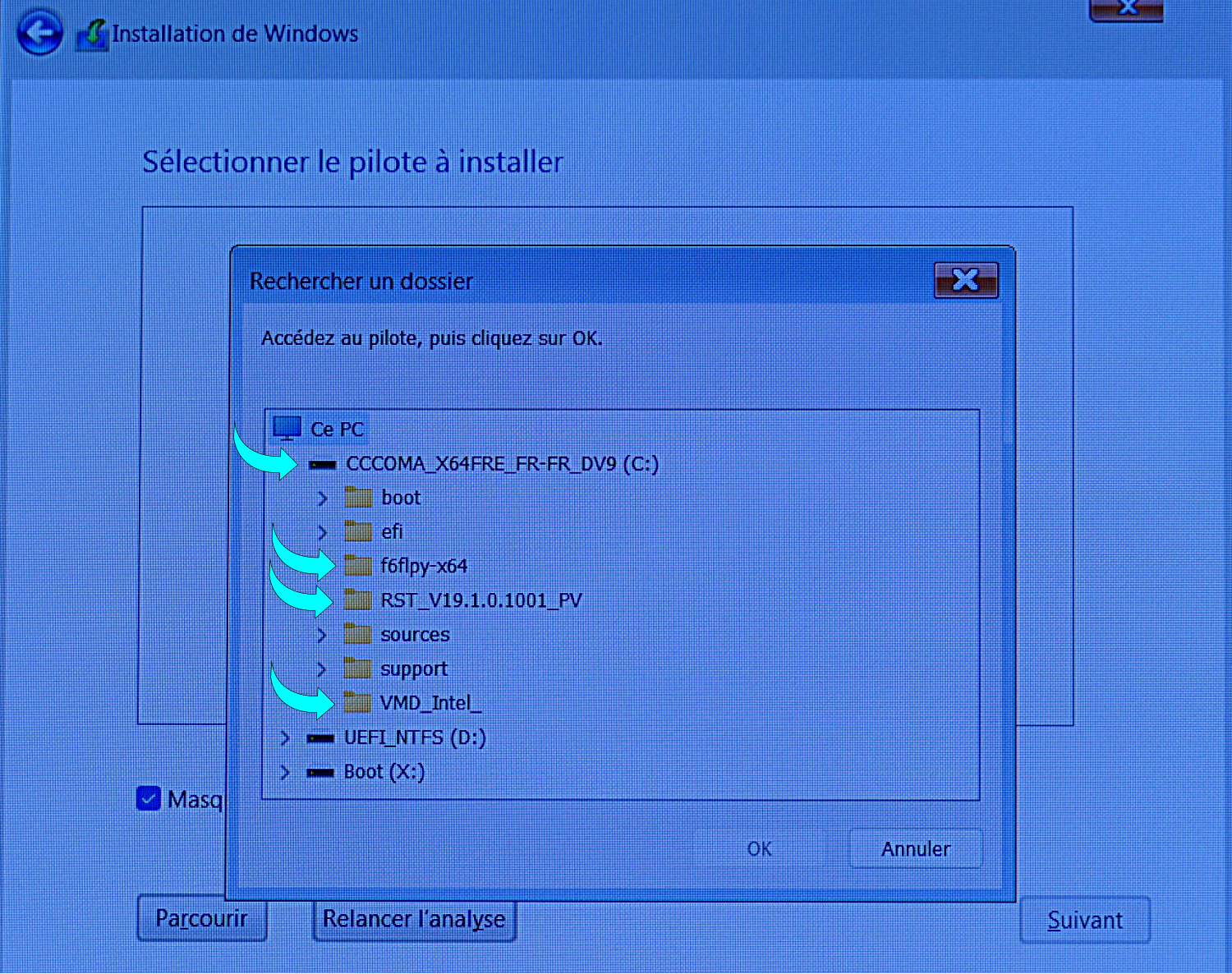Select UEFI_NTFS (D:) drive label
The width and height of the screenshot is (1232, 974).
coord(415,737)
